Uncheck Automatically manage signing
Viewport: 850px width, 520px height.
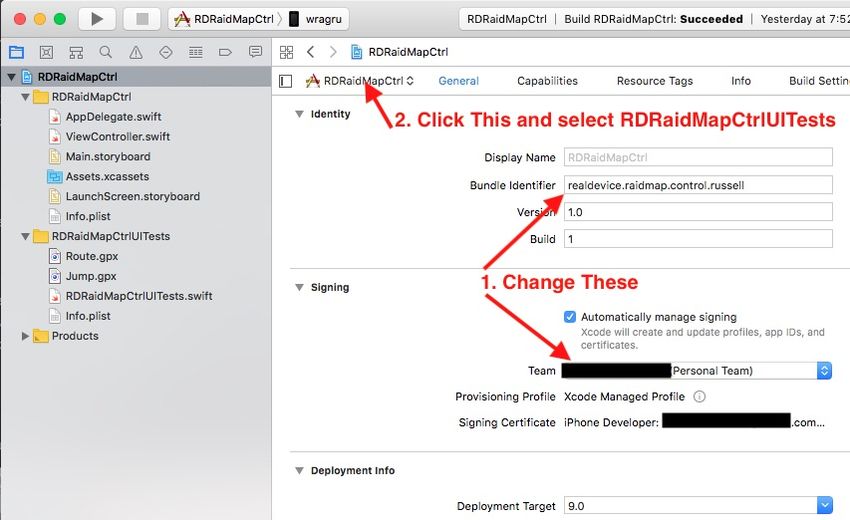tap(570, 317)
